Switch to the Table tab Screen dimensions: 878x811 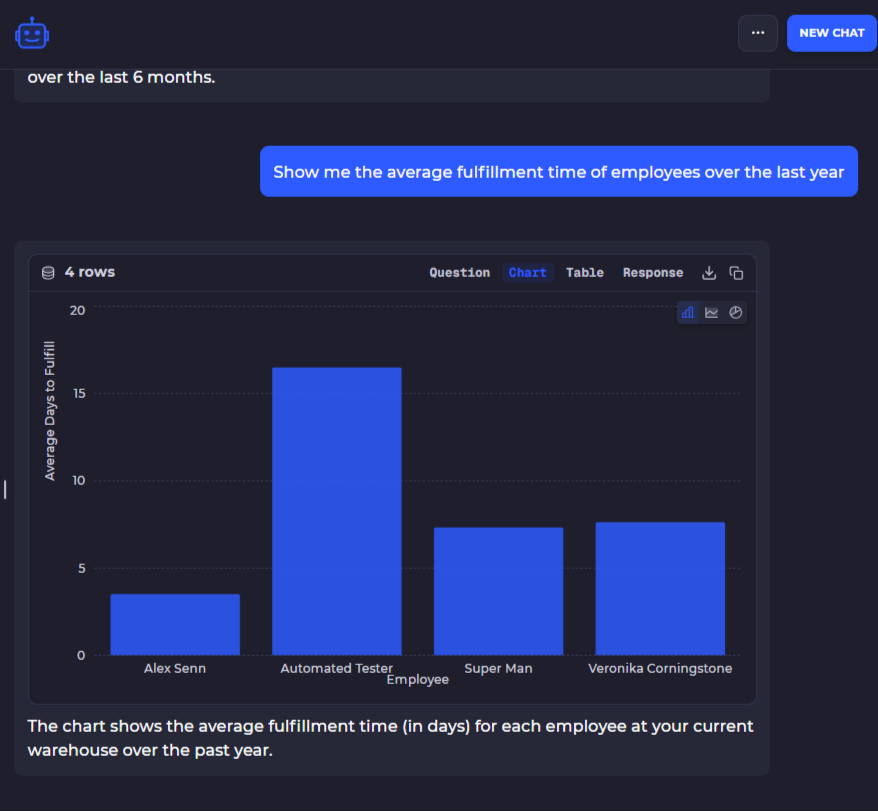pyautogui.click(x=585, y=273)
